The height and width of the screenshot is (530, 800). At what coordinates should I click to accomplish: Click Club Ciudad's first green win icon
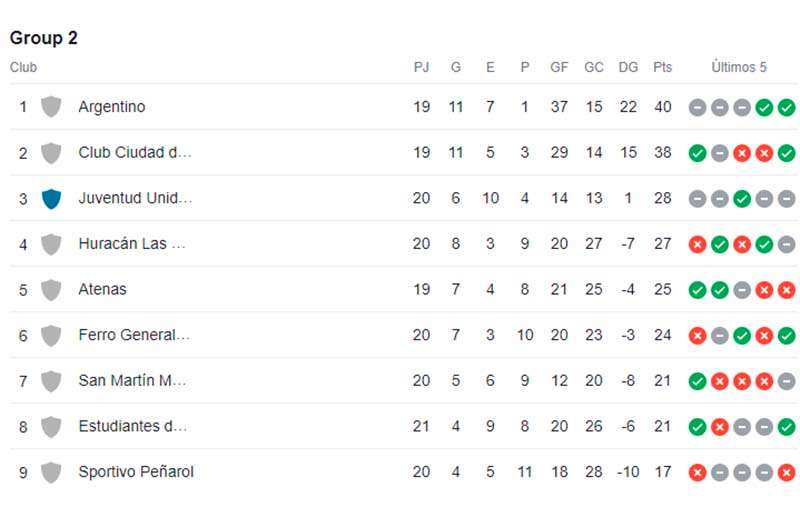(697, 154)
